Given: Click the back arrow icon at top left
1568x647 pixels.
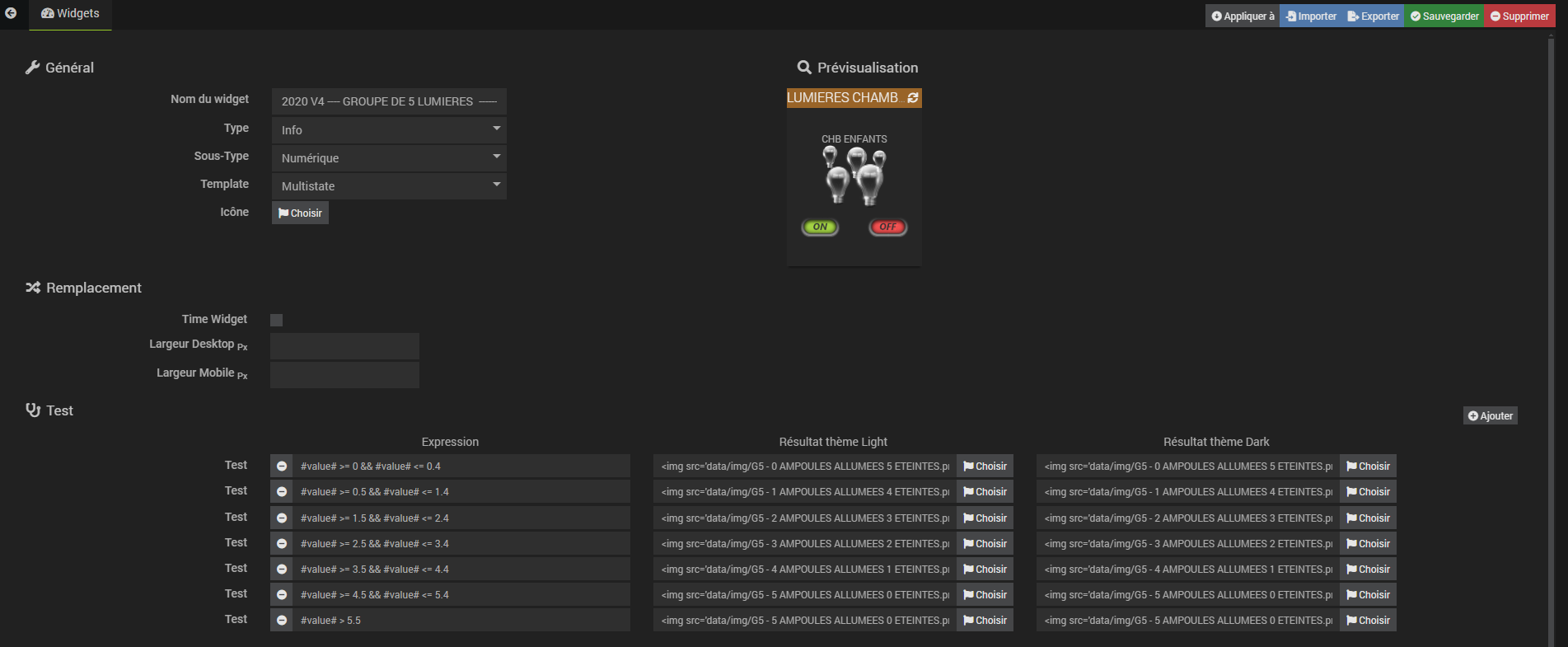Looking at the screenshot, I should (x=11, y=13).
